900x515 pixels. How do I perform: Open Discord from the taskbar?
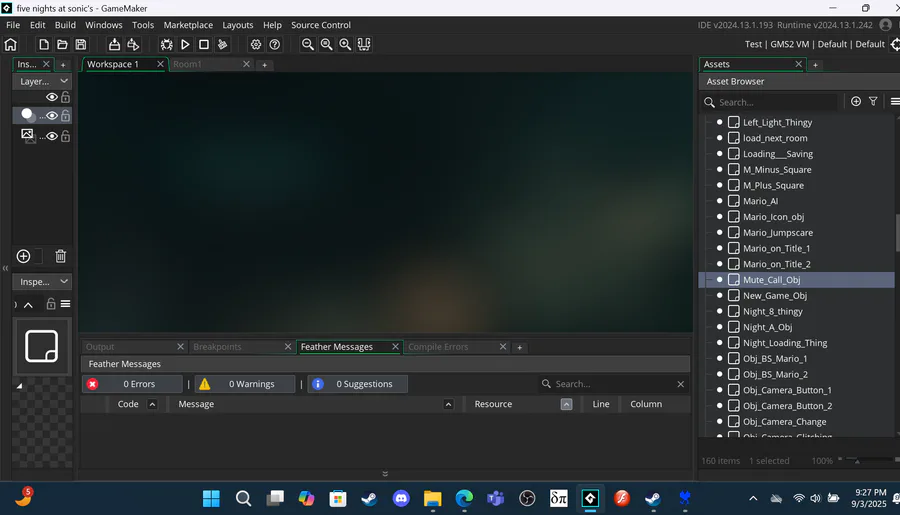[x=401, y=498]
